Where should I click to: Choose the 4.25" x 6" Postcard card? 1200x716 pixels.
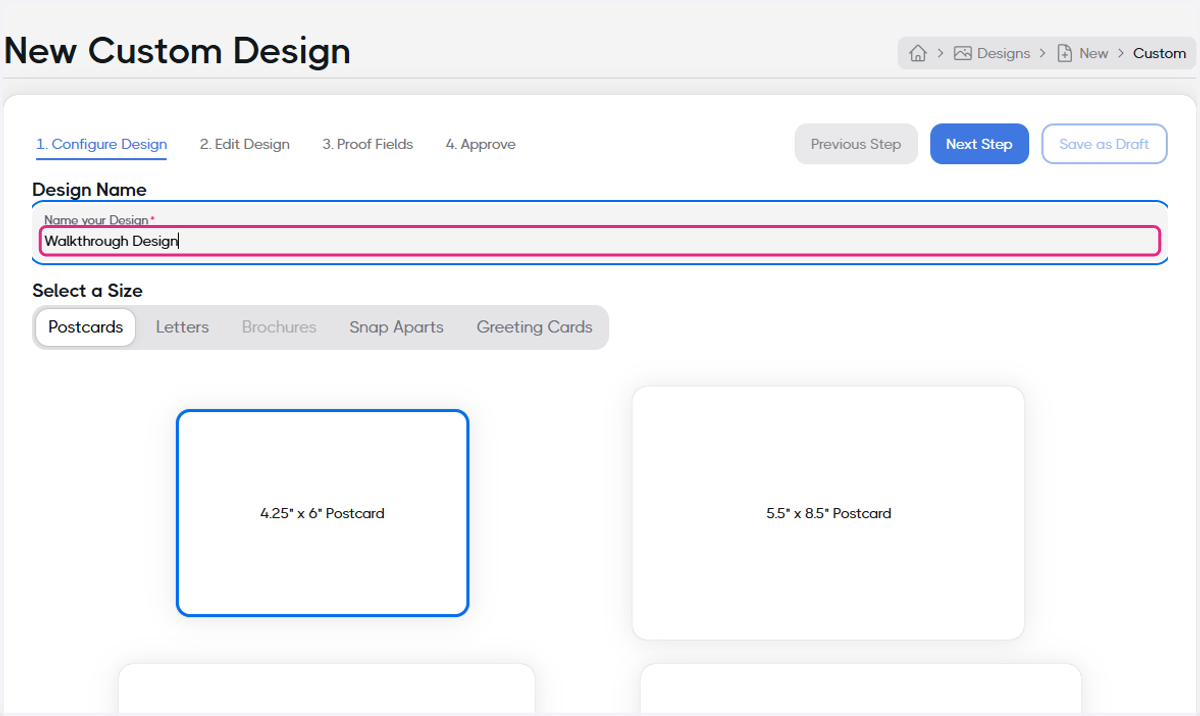click(x=322, y=513)
